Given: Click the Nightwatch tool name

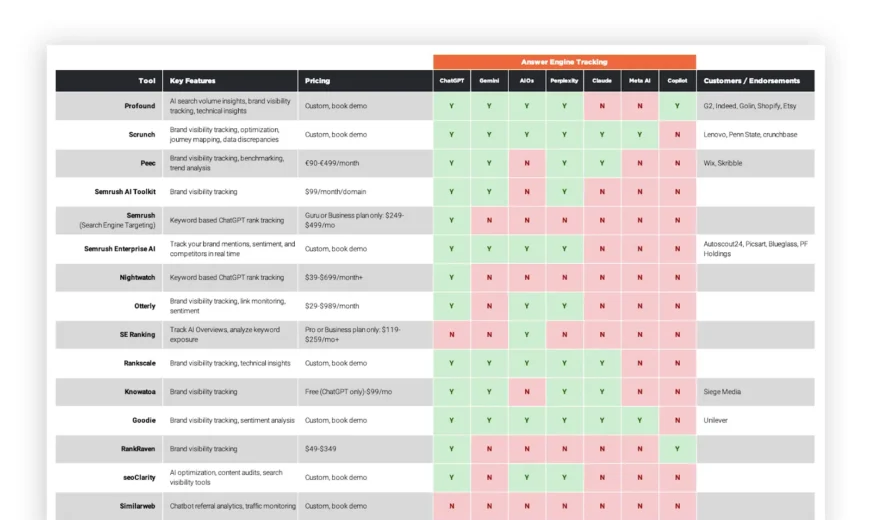Looking at the screenshot, I should (137, 277).
